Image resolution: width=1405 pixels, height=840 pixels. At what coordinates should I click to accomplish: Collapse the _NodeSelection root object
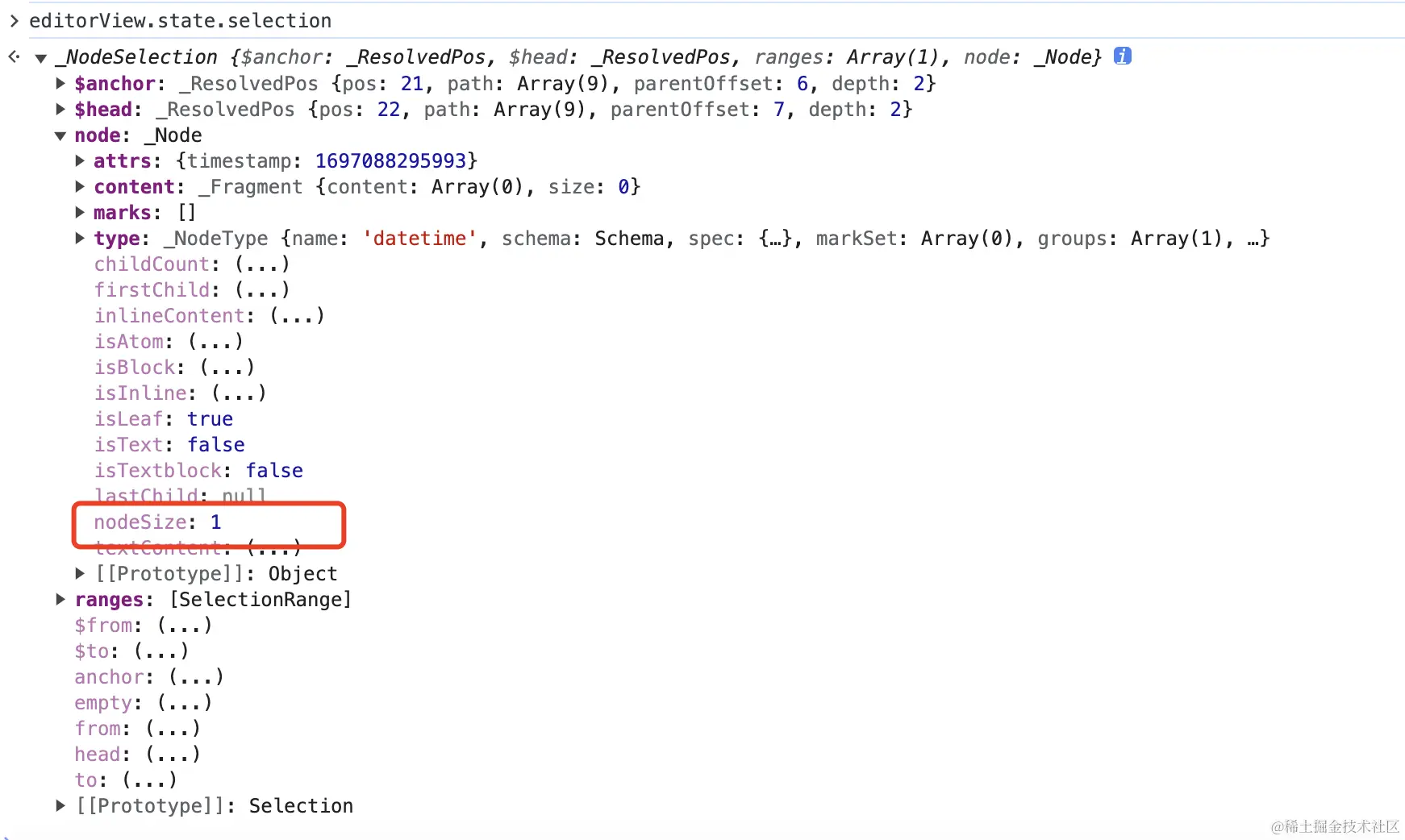click(x=41, y=58)
